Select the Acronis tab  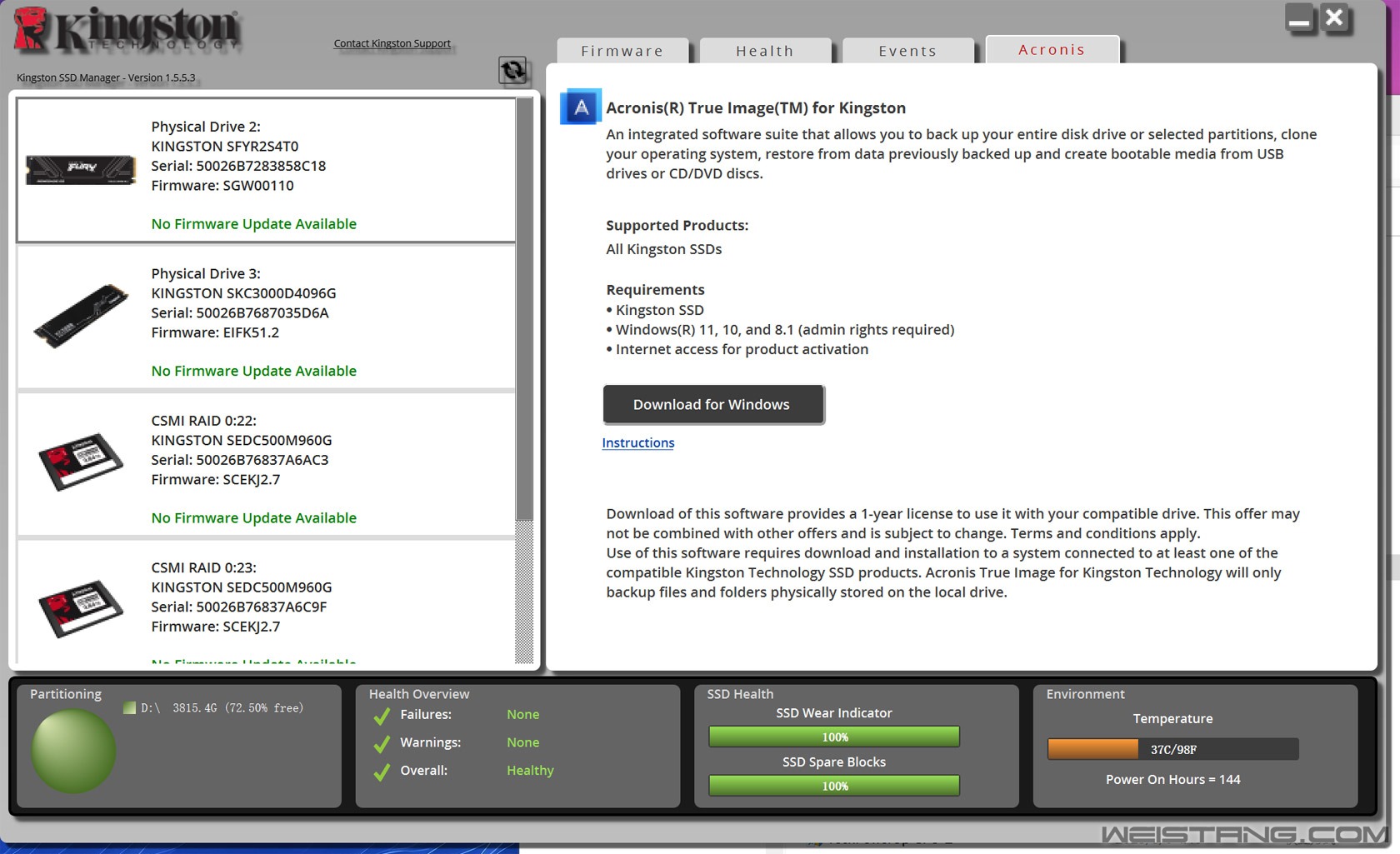1052,49
